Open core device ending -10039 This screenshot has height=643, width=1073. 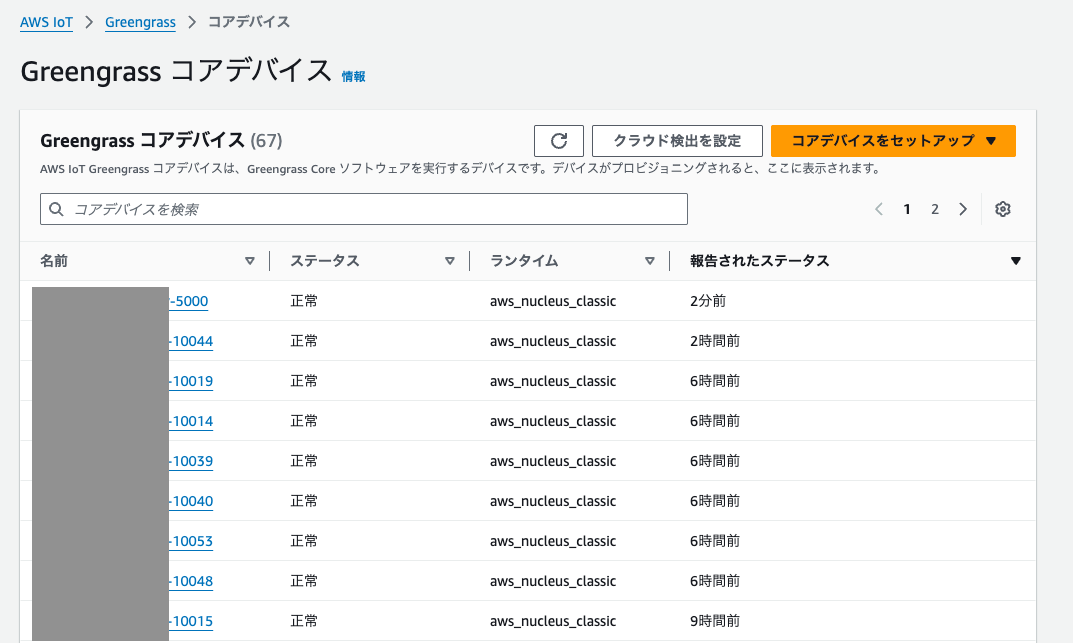(191, 461)
